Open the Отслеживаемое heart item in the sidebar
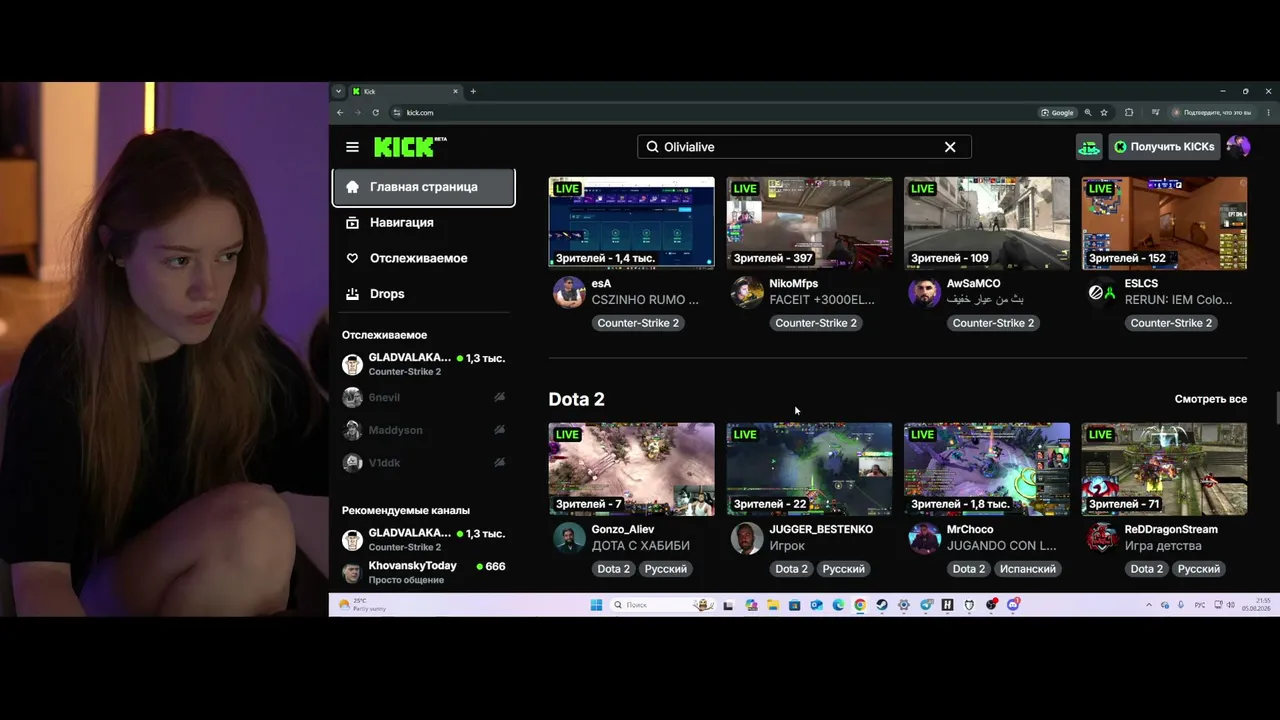Image resolution: width=1280 pixels, height=720 pixels. click(x=423, y=258)
